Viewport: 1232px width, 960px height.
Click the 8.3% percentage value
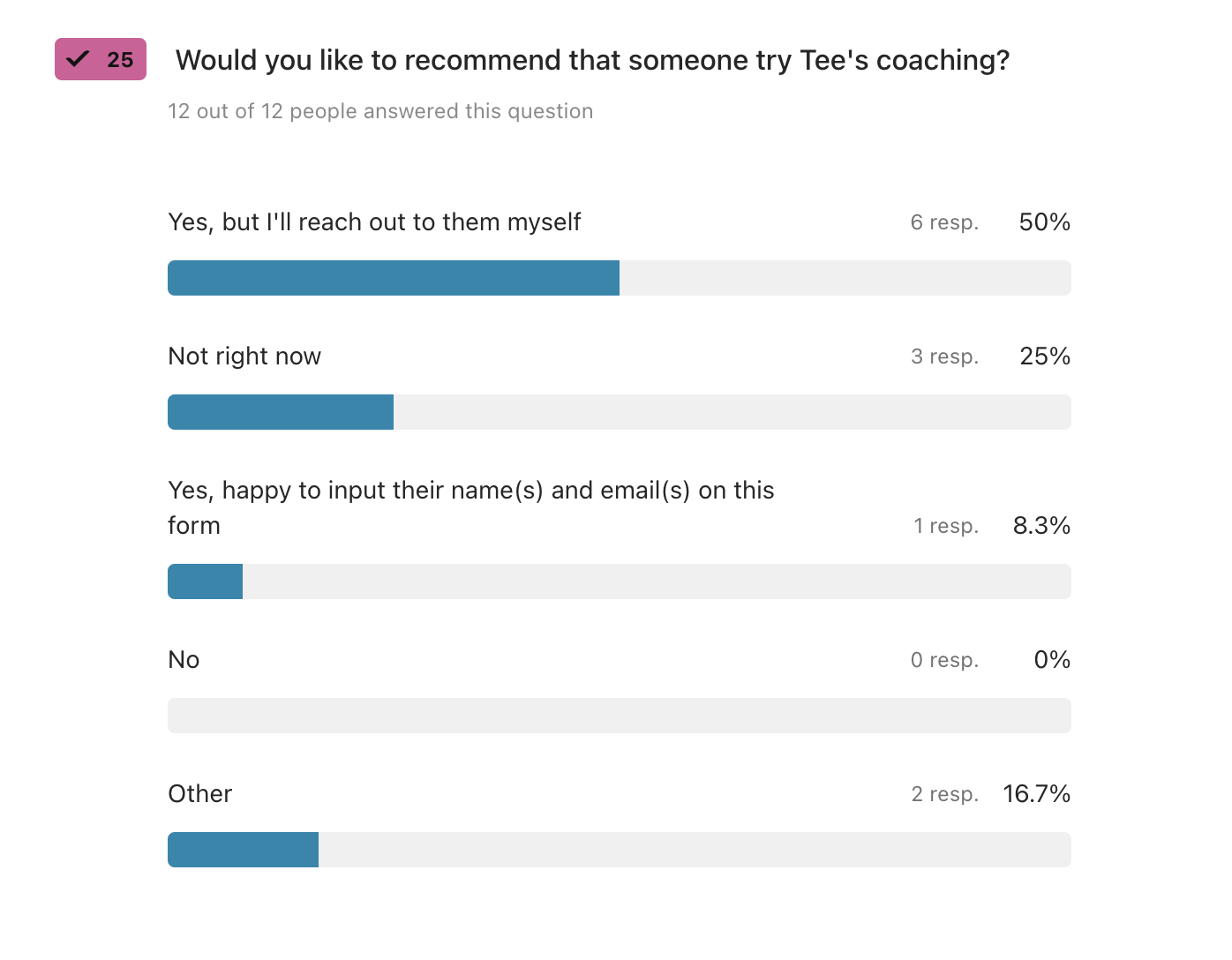pyautogui.click(x=1041, y=526)
